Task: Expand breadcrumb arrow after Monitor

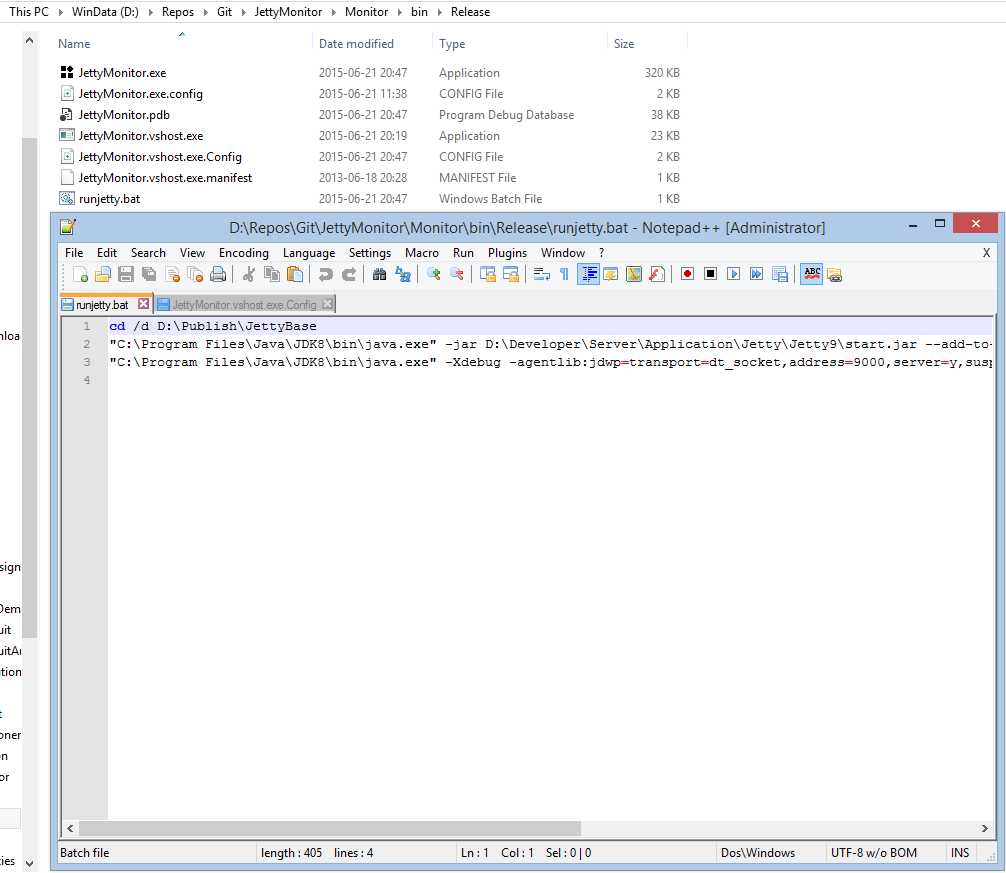Action: pos(399,12)
